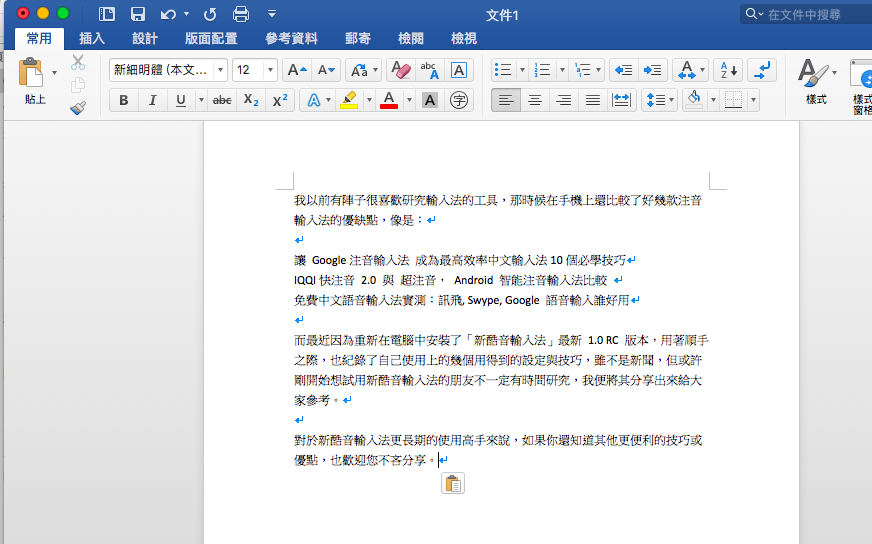Increase indent icon
Viewport: 872px width, 544px height.
tap(652, 70)
